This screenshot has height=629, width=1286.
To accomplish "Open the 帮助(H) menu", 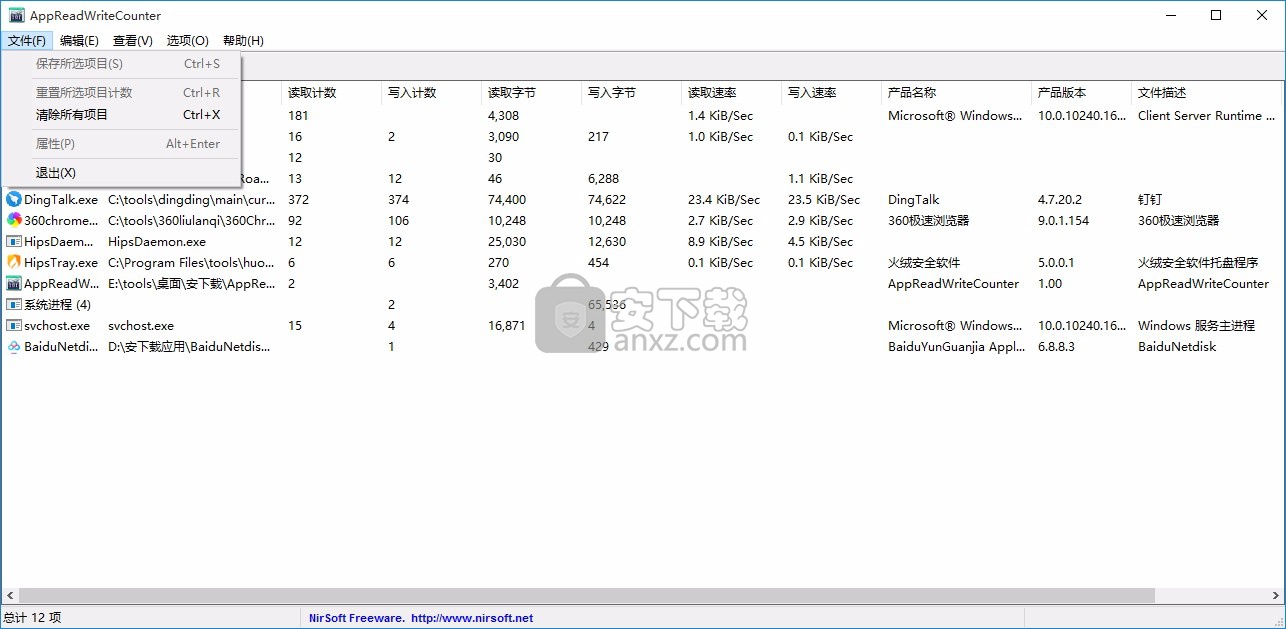I will [x=243, y=41].
